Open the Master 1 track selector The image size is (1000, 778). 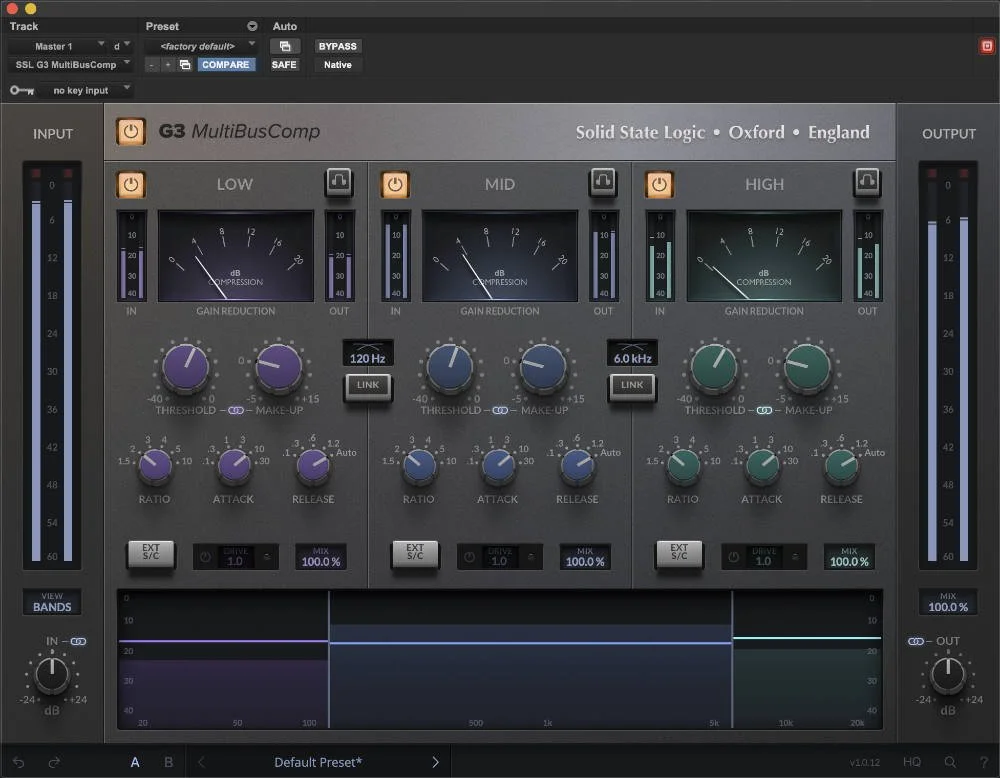[55, 45]
